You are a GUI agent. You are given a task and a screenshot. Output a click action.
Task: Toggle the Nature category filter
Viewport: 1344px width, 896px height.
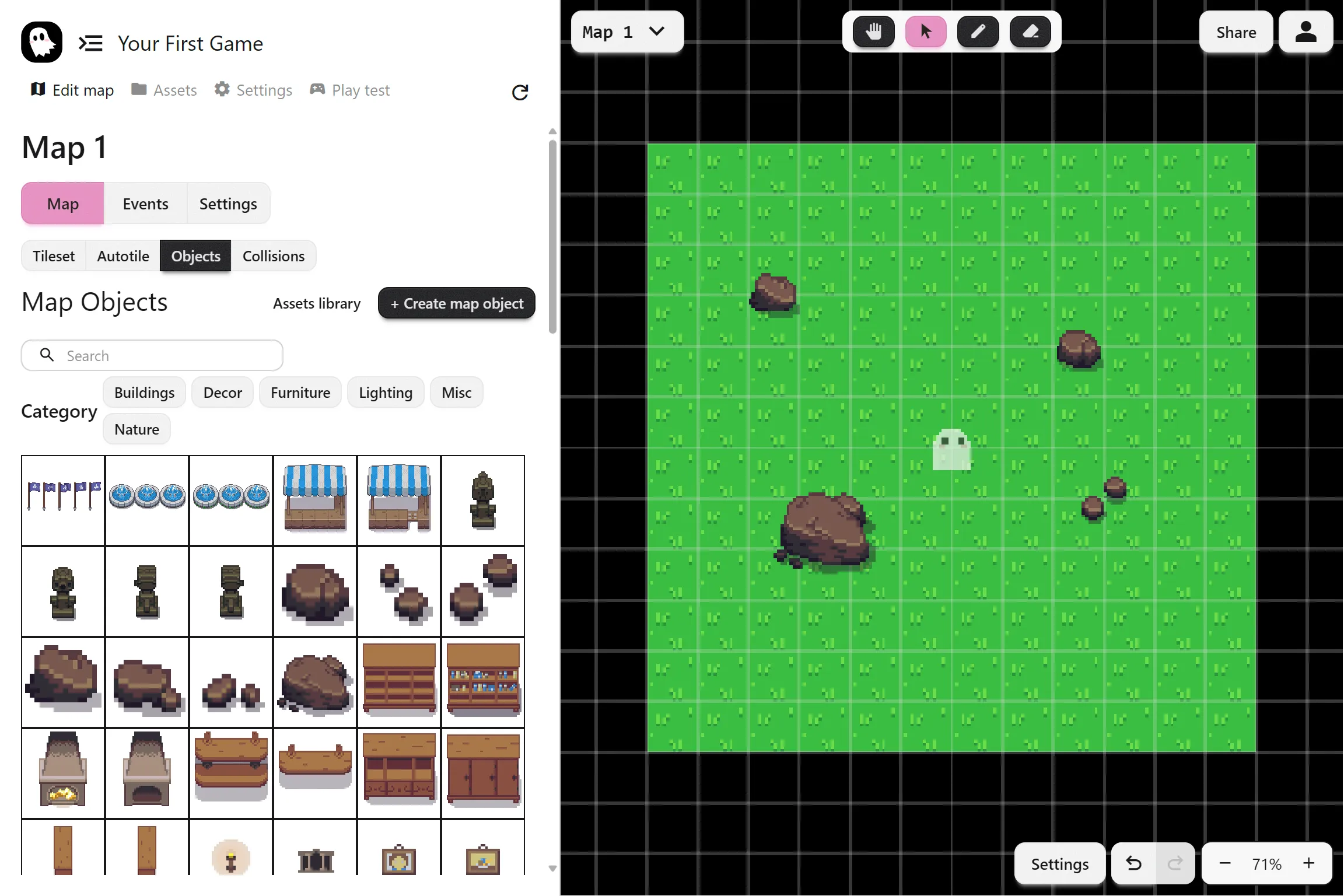point(136,429)
